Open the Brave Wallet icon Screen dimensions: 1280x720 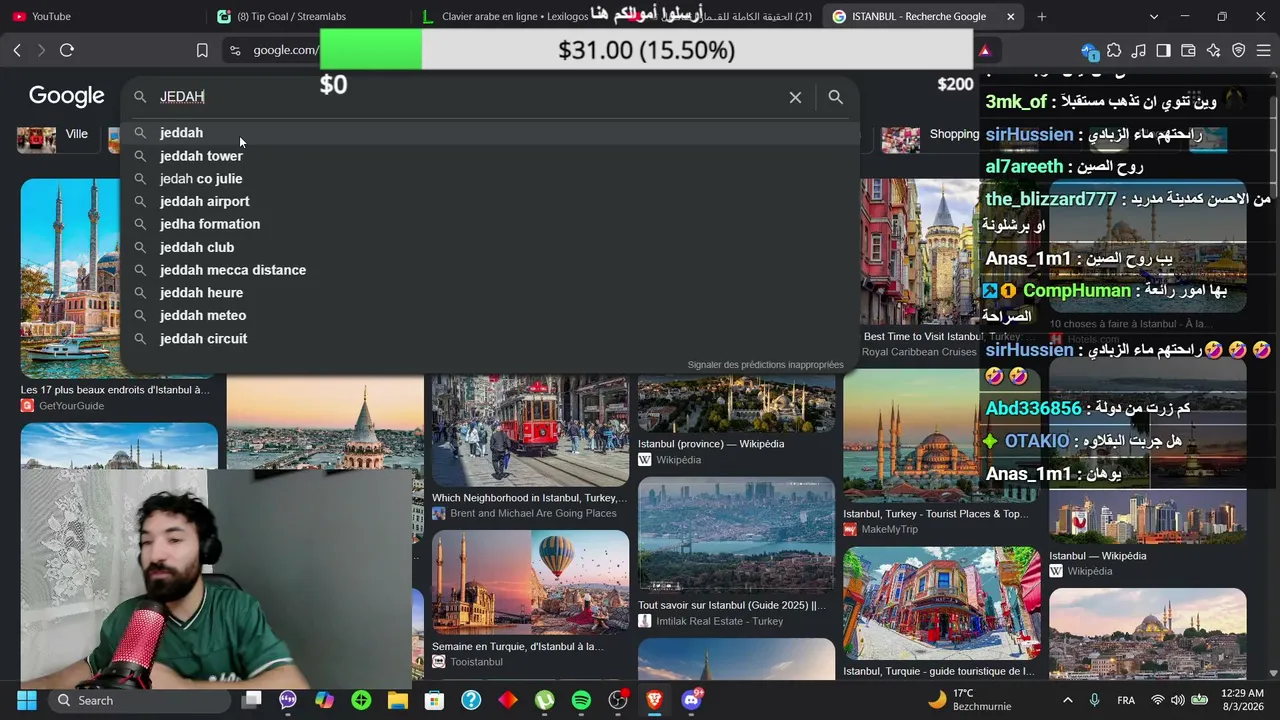(x=1188, y=50)
